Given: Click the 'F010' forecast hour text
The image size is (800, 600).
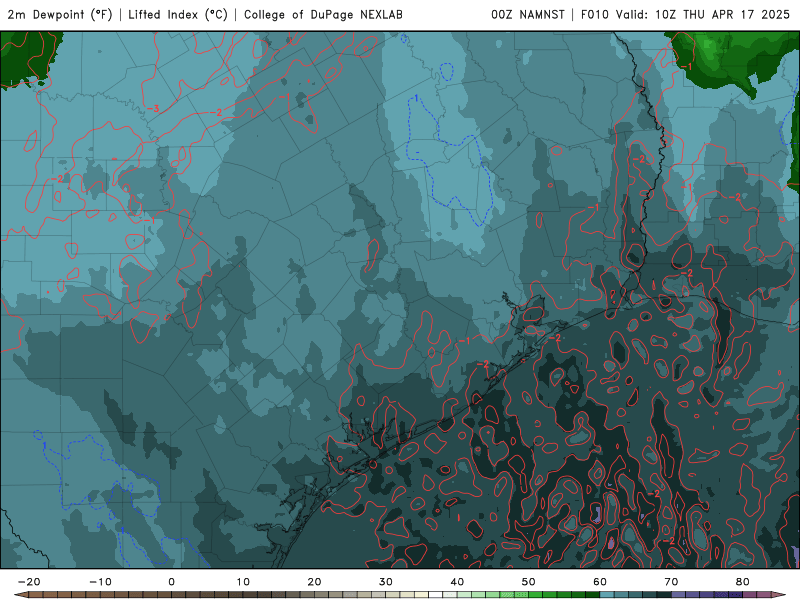Looking at the screenshot, I should tap(595, 15).
